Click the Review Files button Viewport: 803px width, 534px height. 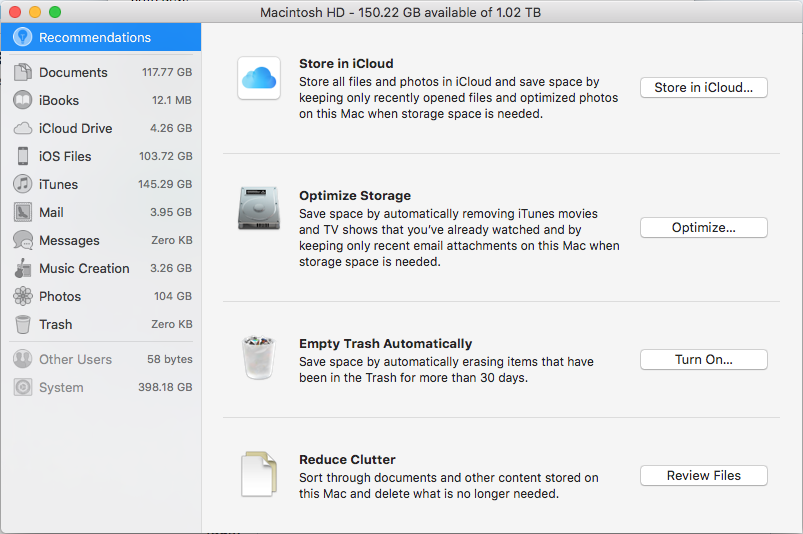[704, 476]
